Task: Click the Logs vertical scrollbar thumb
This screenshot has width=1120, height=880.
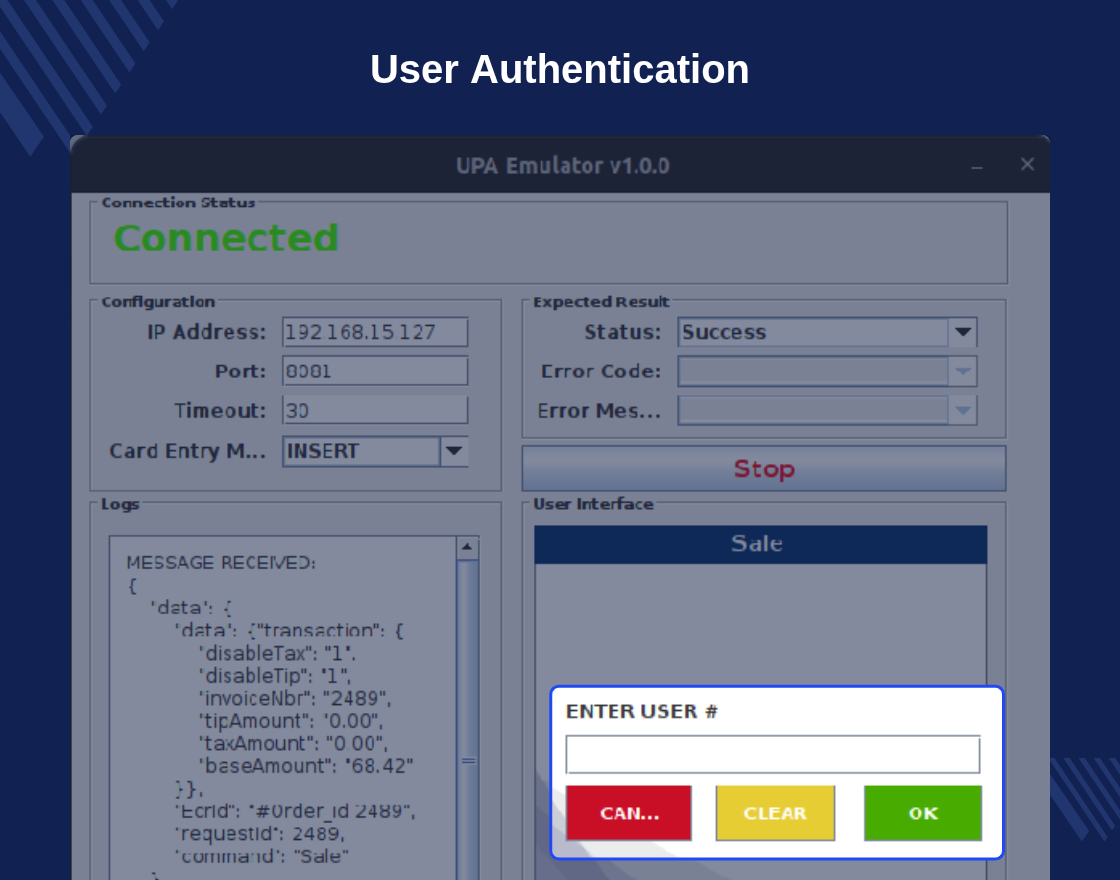Action: tap(468, 721)
